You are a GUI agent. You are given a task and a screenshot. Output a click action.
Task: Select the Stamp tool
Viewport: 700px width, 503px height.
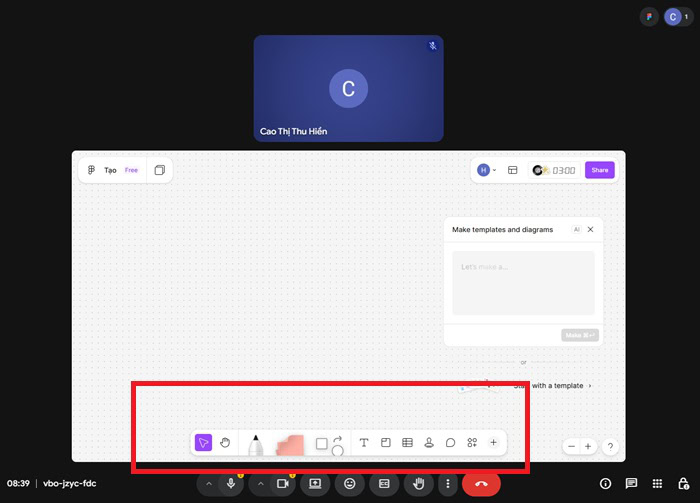pyautogui.click(x=429, y=443)
